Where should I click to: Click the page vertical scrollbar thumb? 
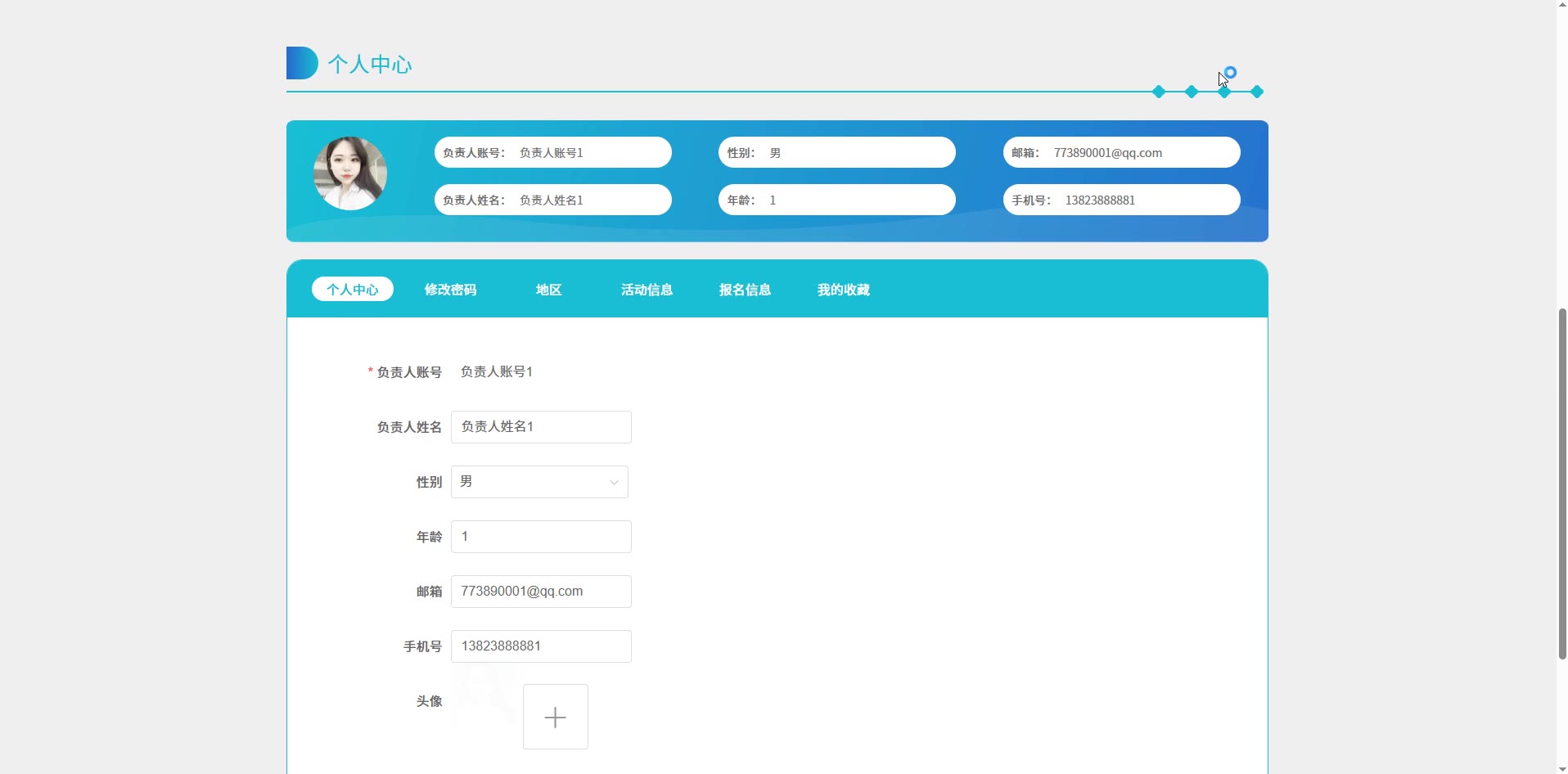pyautogui.click(x=1561, y=483)
